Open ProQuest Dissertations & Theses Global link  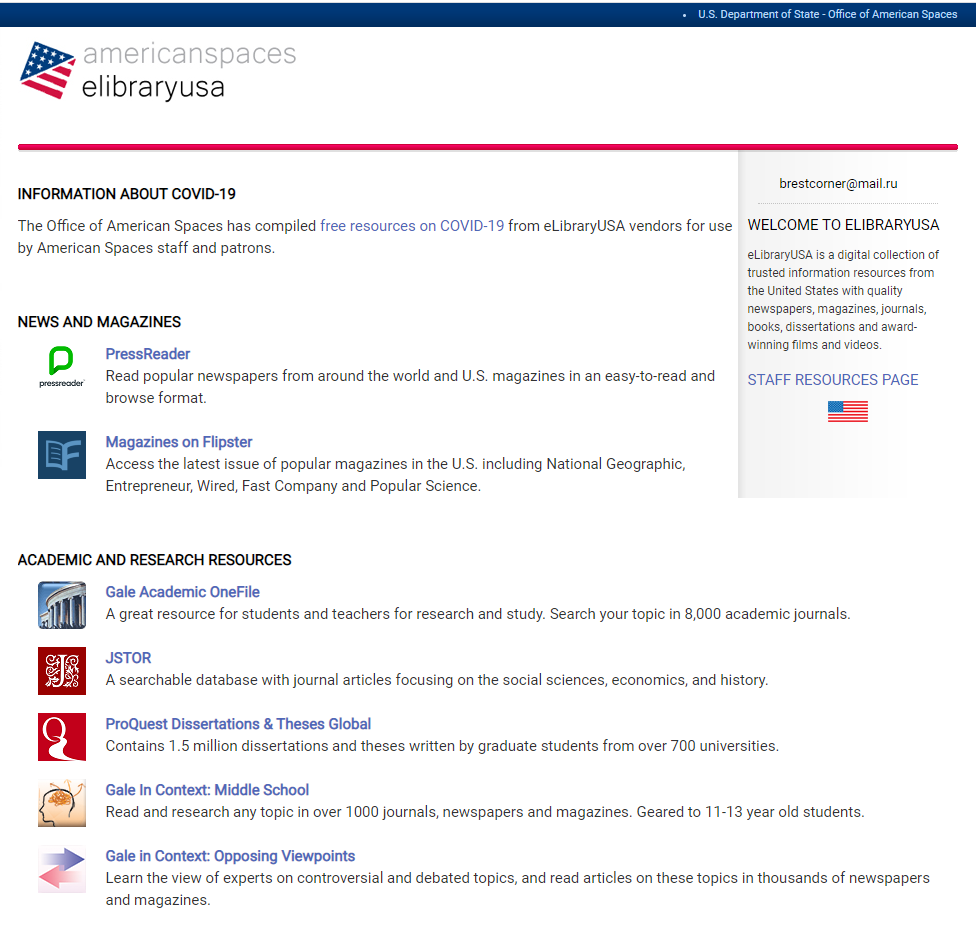[x=238, y=724]
